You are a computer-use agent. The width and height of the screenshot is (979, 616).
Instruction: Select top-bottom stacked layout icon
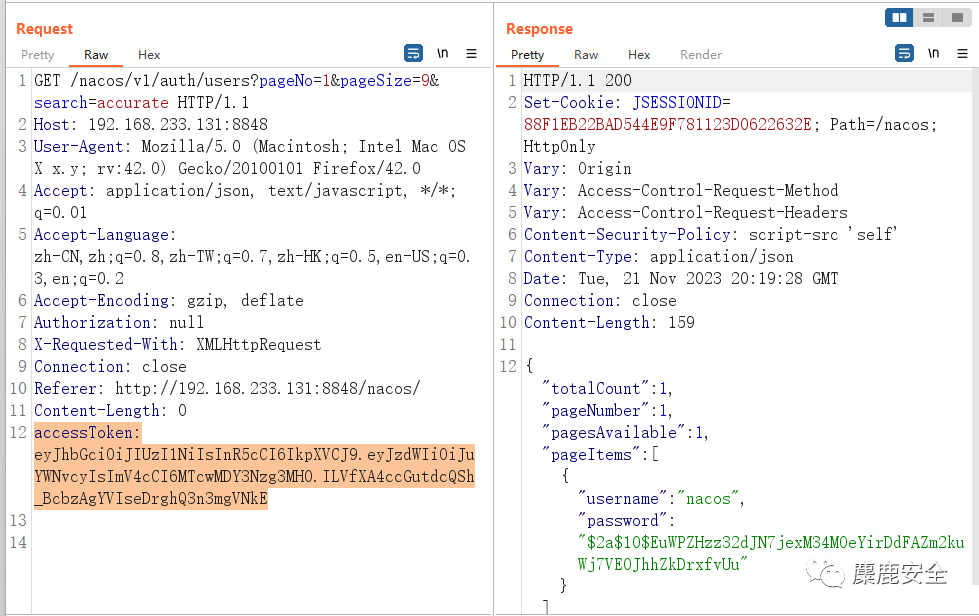point(928,17)
